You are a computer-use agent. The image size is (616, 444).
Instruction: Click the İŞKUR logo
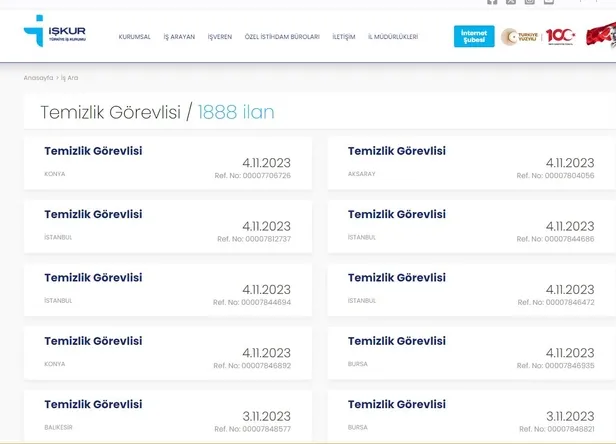(55, 31)
